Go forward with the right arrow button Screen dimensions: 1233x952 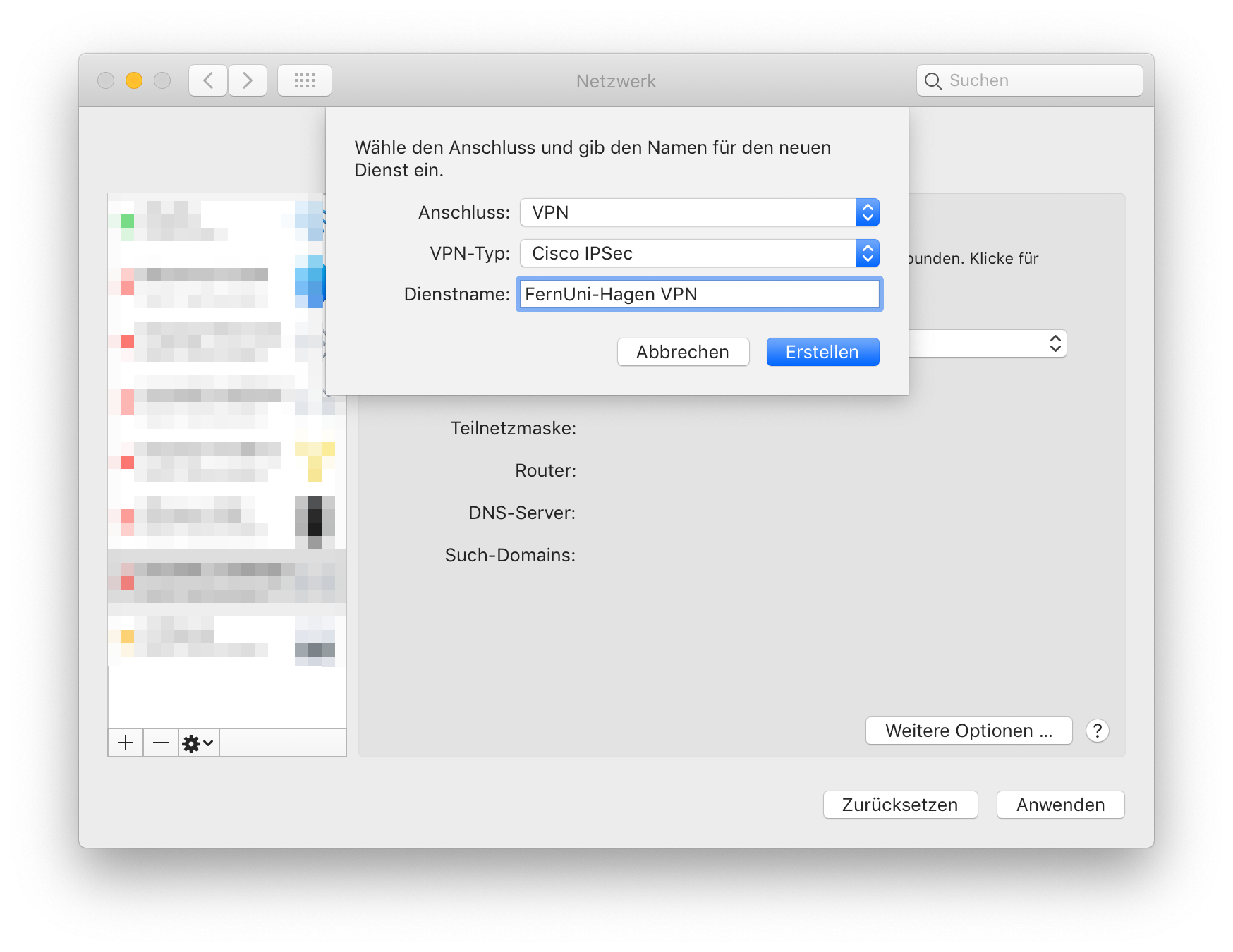(x=248, y=80)
